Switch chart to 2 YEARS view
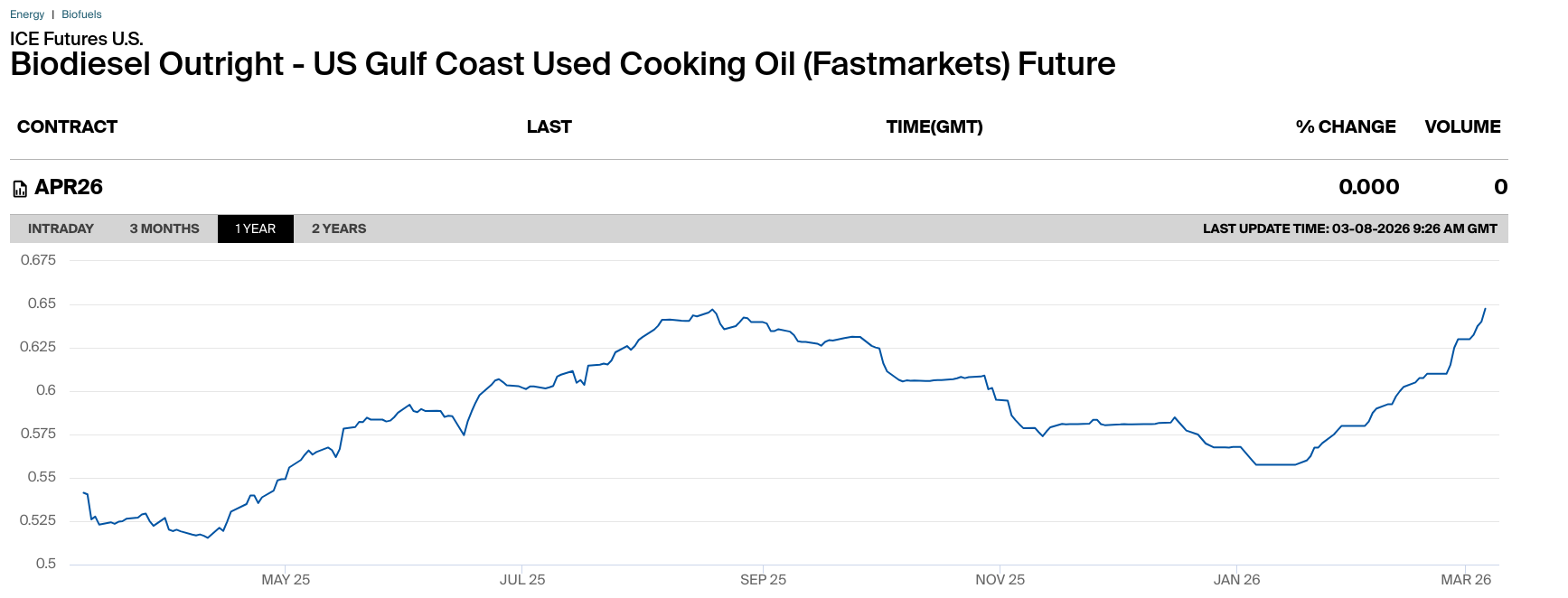 coord(339,229)
